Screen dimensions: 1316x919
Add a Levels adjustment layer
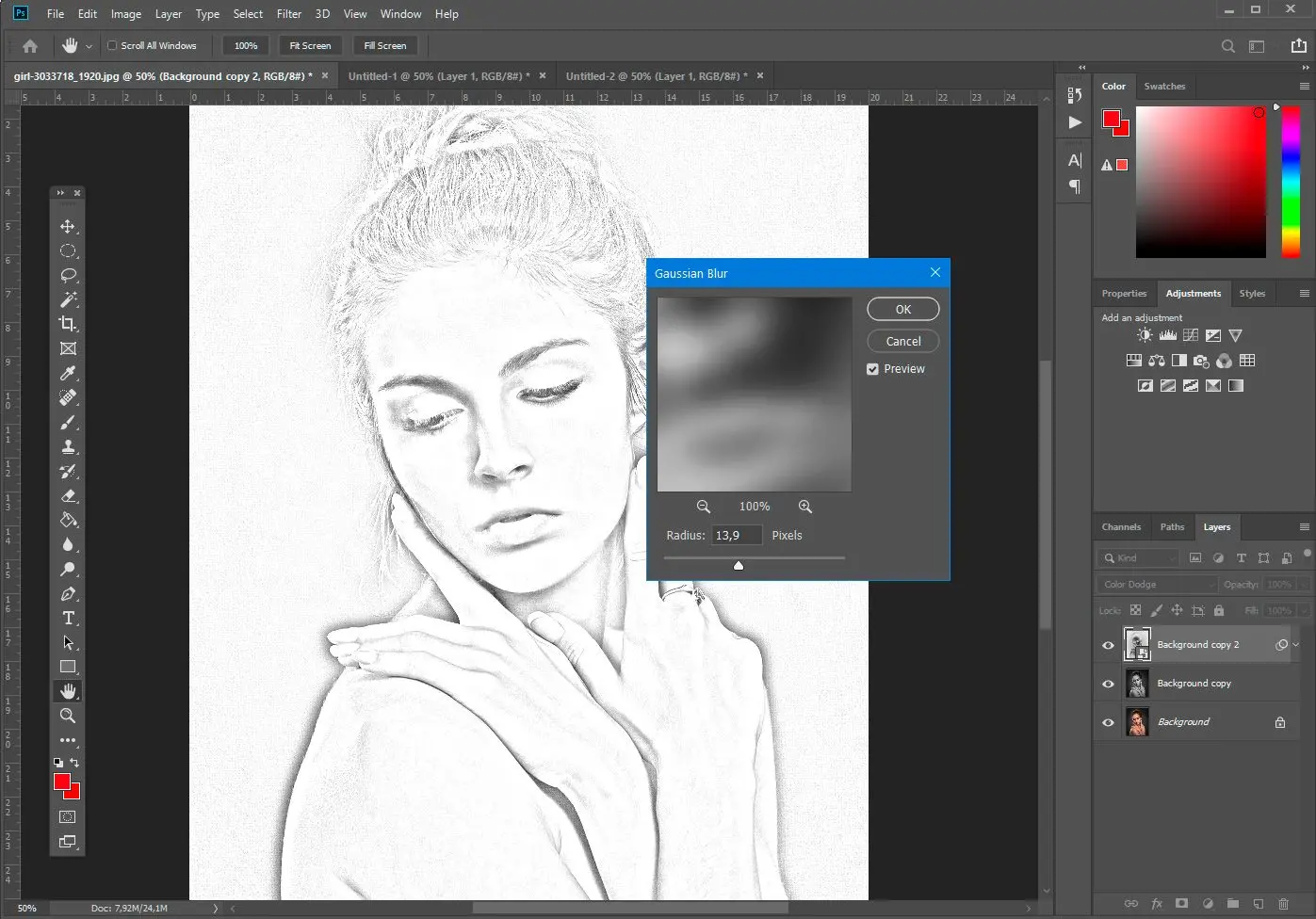tap(1167, 334)
